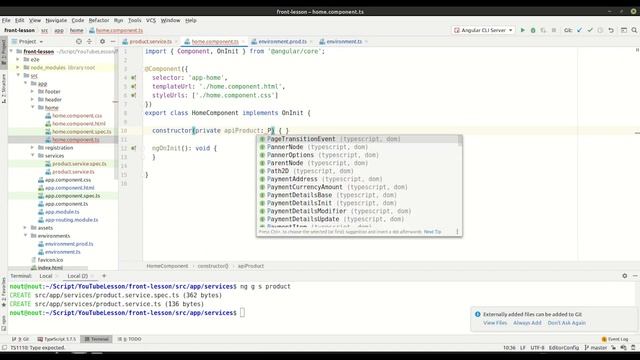Toggle the 6: TODO tool window
The height and width of the screenshot is (360, 640).
pos(129,339)
